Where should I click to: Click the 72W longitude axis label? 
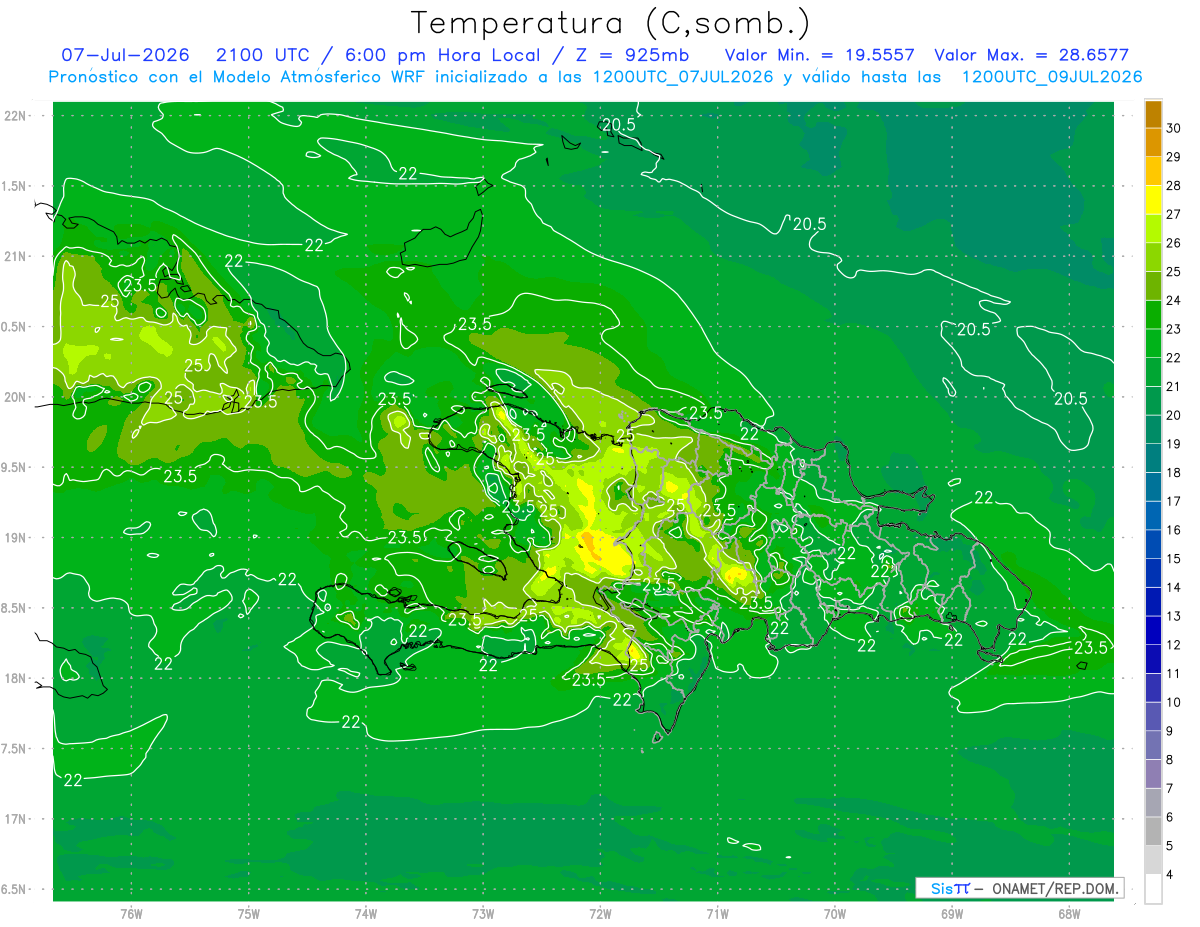click(600, 914)
